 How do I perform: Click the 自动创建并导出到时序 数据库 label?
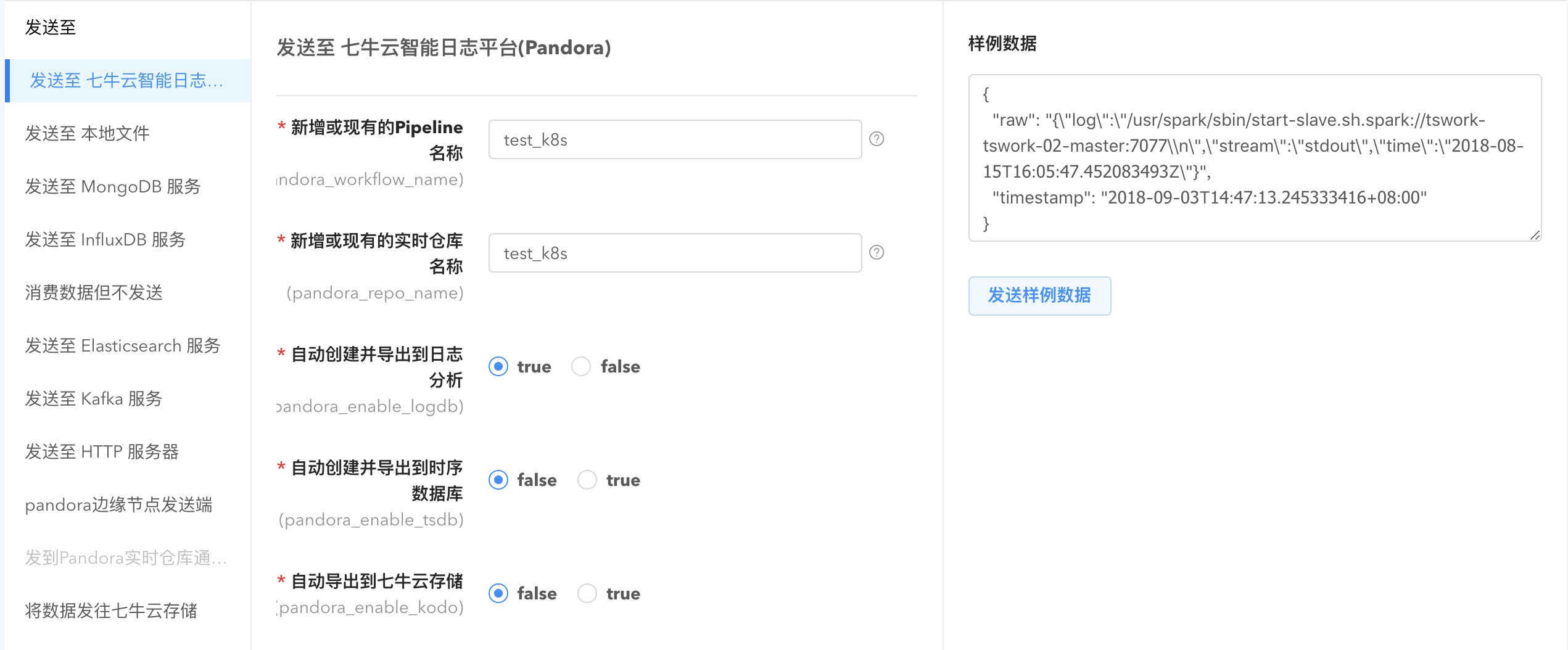coord(376,480)
